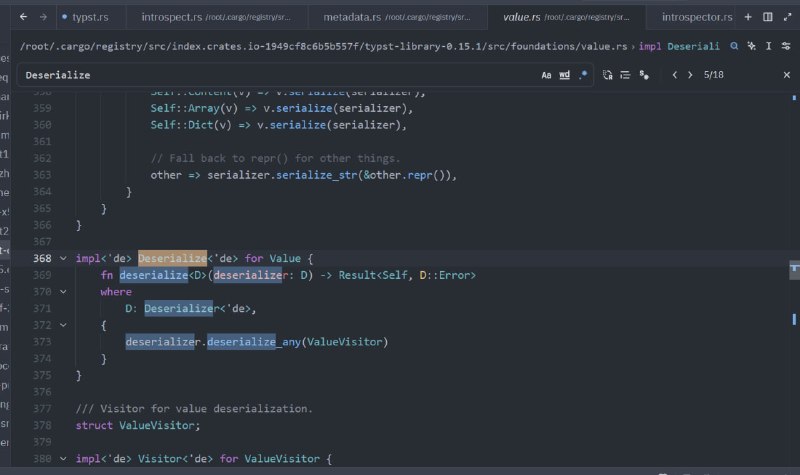Toggle whole-word match (wd)
Viewport: 800px width, 475px height.
[564, 75]
